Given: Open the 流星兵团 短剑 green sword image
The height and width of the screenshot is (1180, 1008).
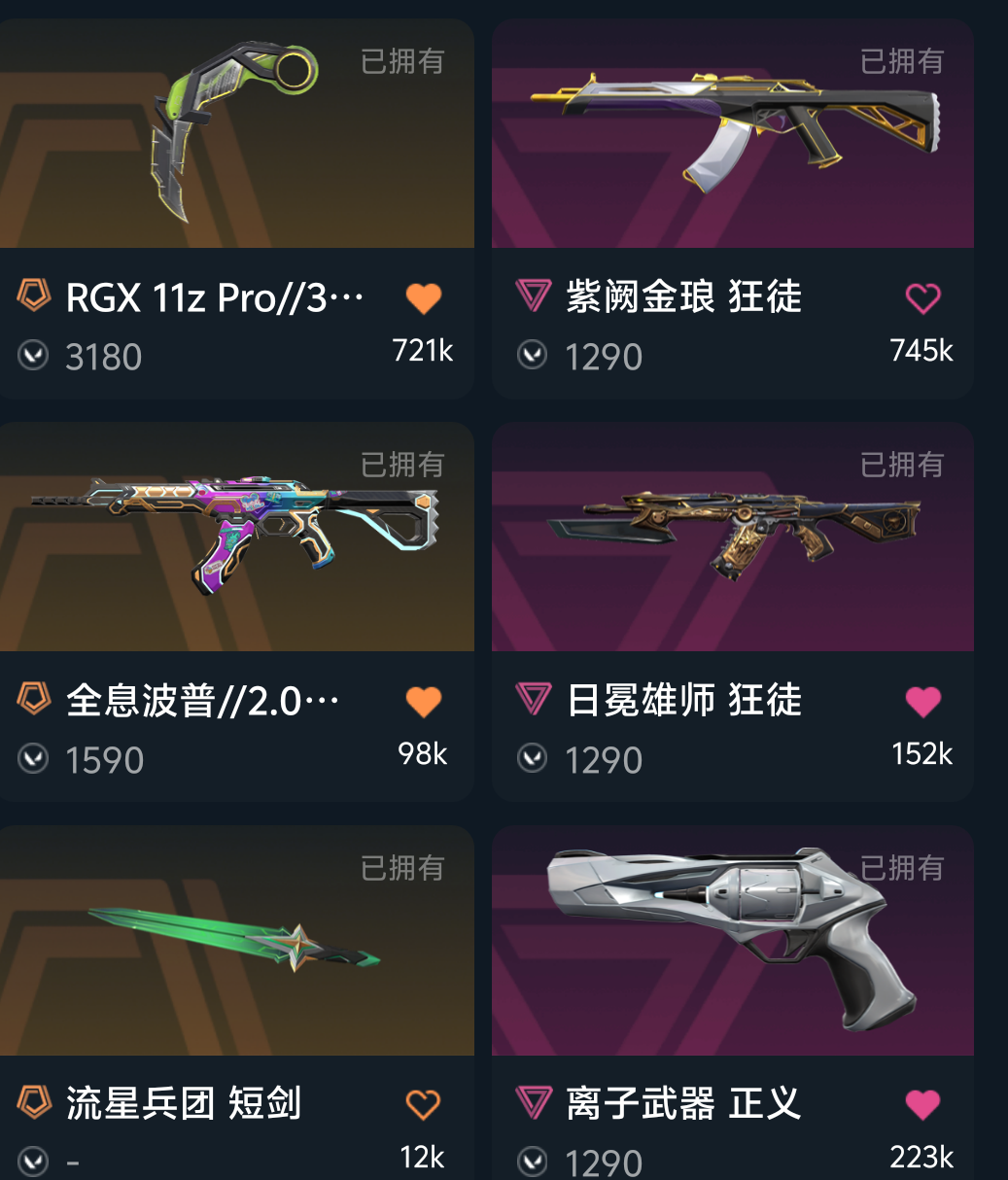Looking at the screenshot, I should point(236,941).
